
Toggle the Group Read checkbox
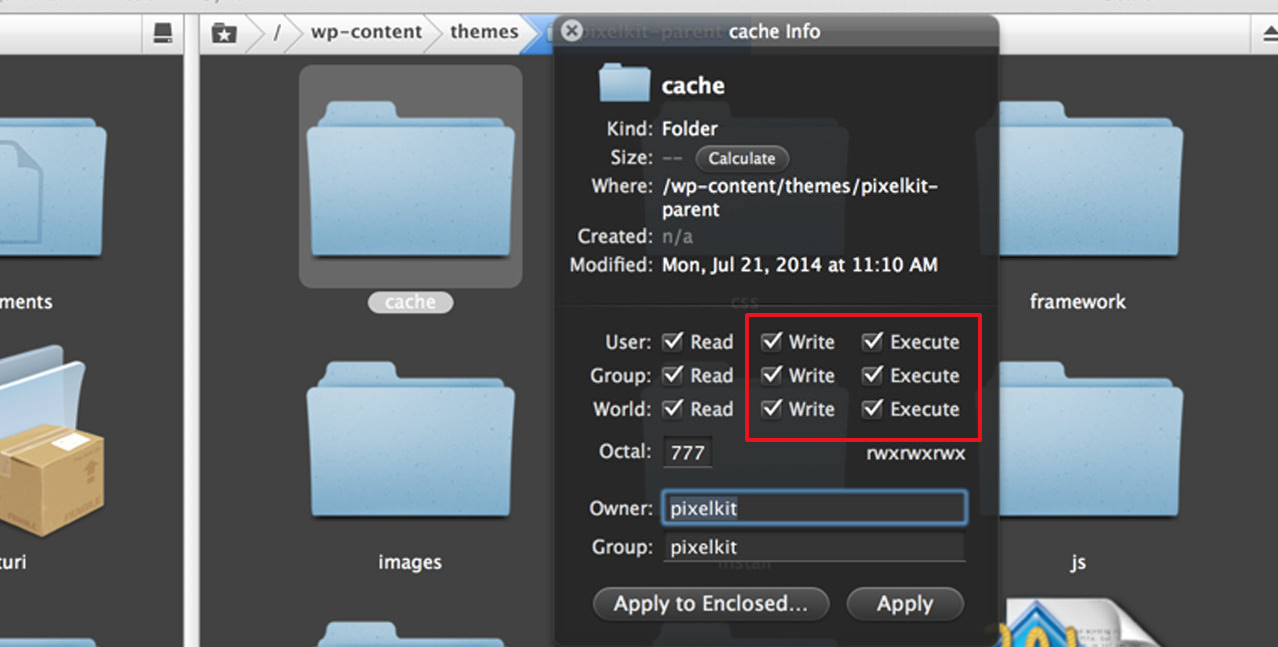(x=673, y=376)
